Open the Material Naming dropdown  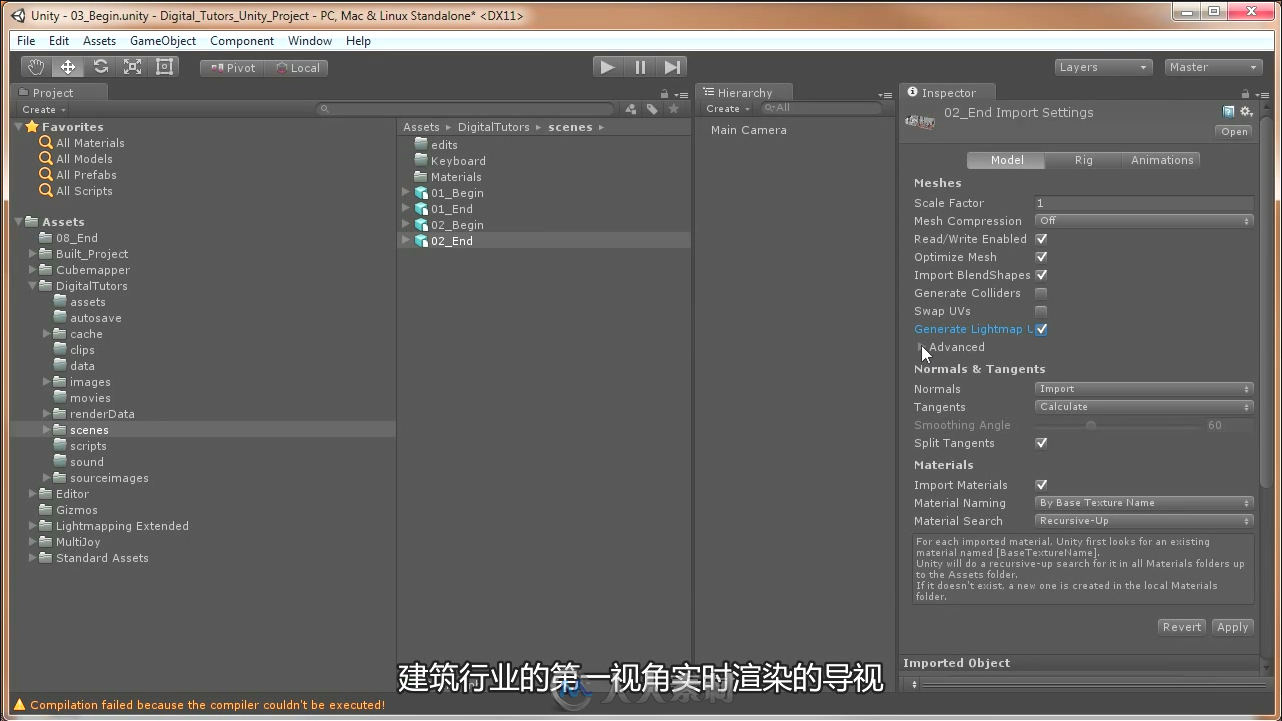coord(1144,503)
